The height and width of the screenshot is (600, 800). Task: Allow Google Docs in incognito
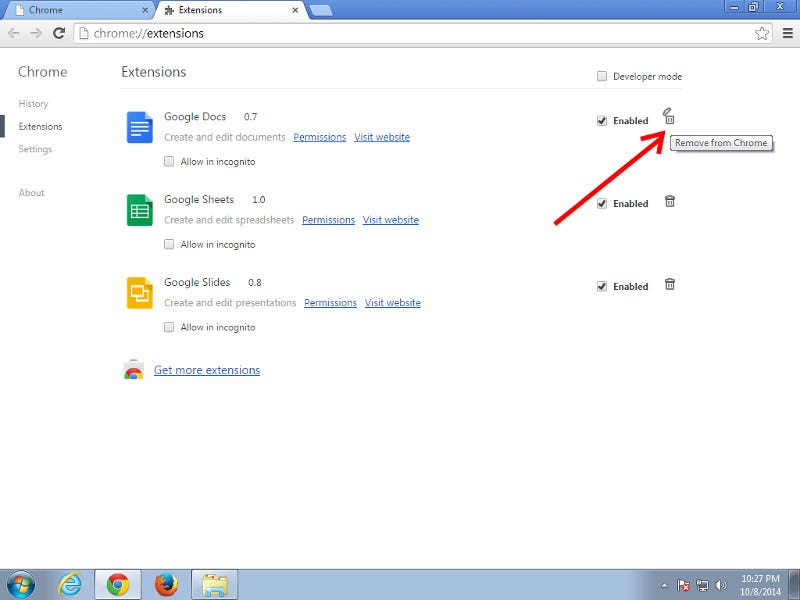169,162
